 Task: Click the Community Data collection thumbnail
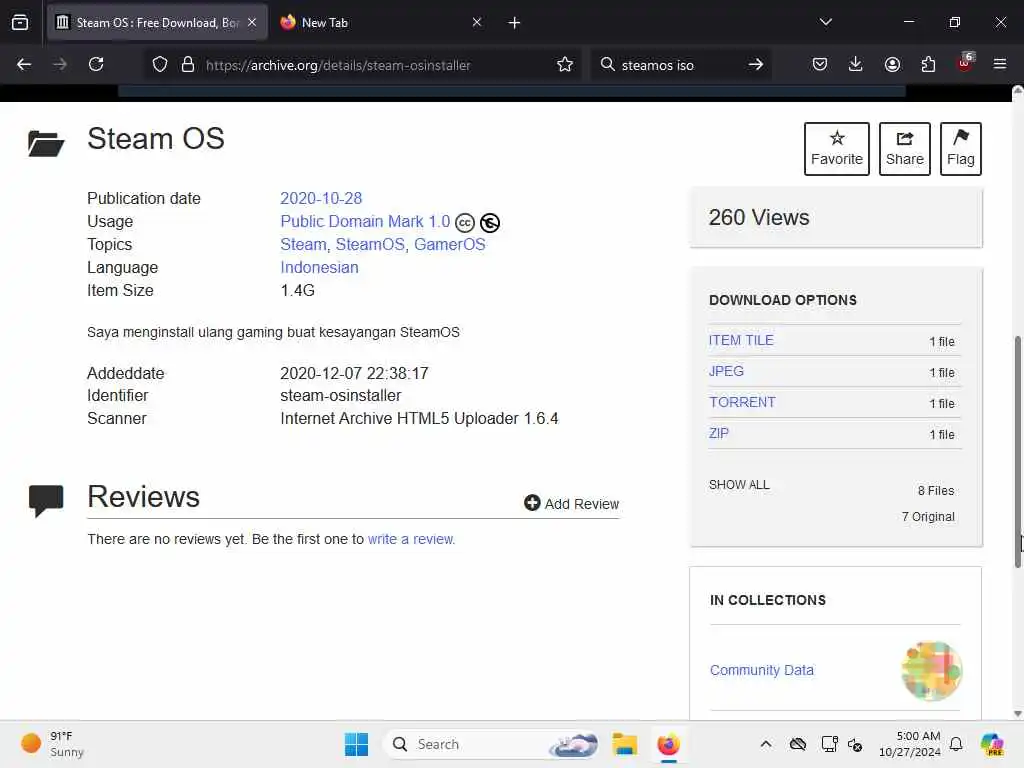click(931, 671)
